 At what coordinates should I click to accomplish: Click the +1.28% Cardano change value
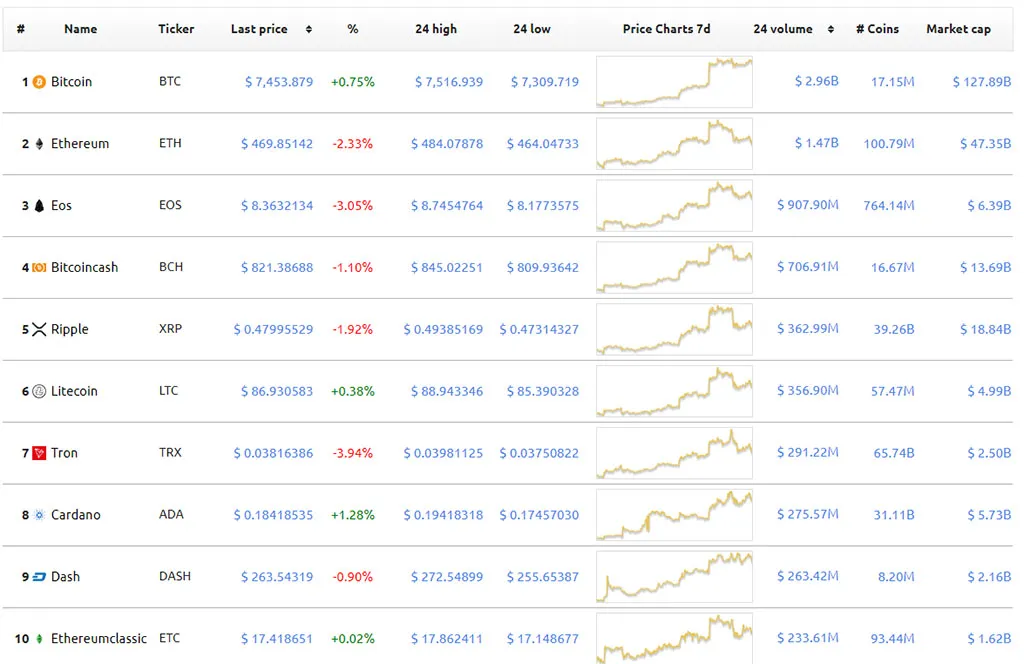coord(353,515)
